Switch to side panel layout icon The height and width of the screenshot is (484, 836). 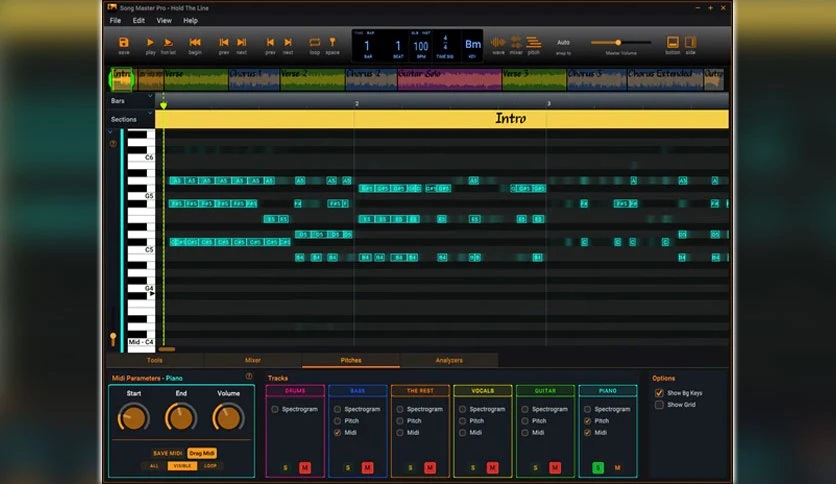(690, 43)
